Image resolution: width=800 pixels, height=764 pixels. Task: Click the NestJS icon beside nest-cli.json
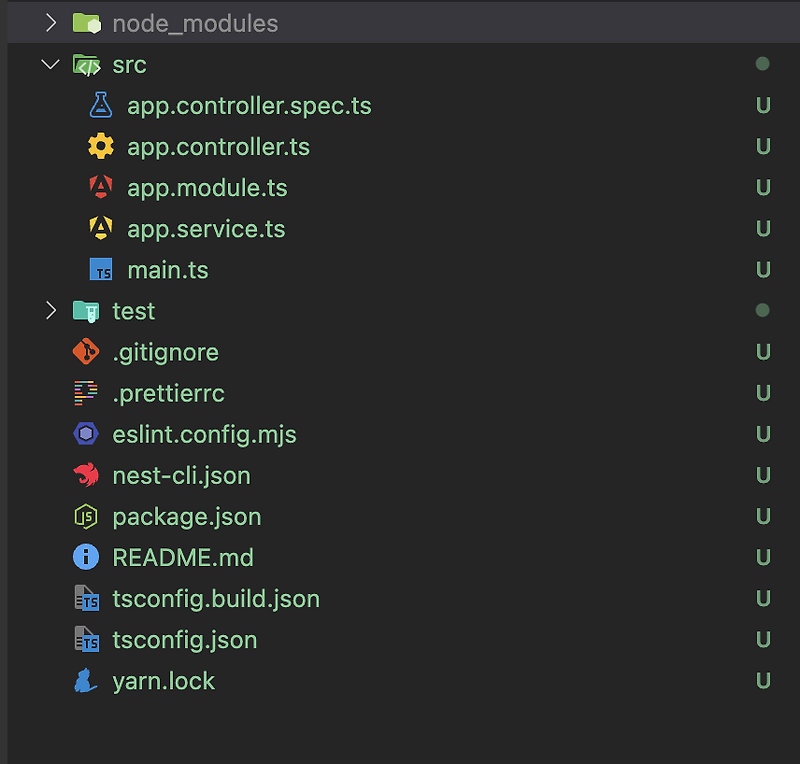pos(86,475)
